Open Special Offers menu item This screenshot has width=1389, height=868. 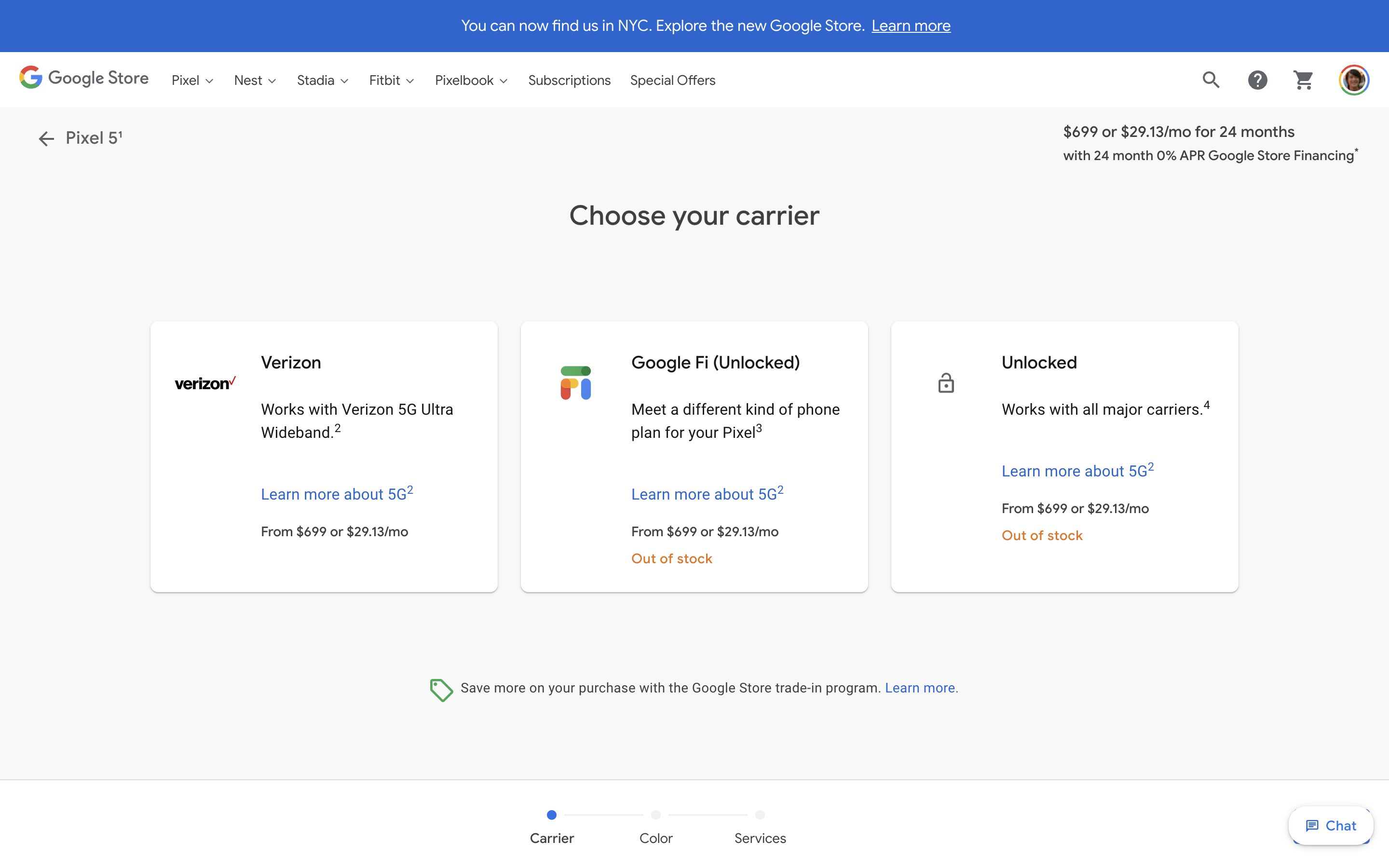(x=672, y=81)
